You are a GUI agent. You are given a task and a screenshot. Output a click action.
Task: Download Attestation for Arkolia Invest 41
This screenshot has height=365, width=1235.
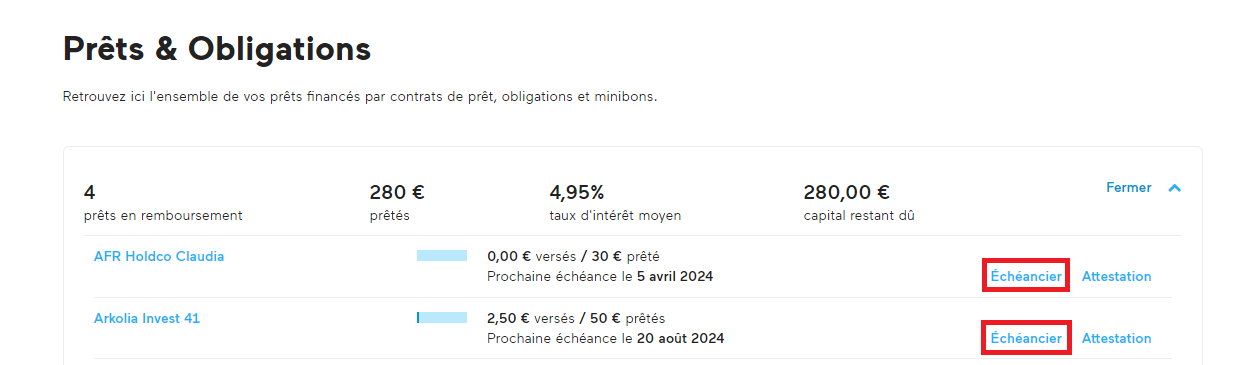[x=1117, y=338]
